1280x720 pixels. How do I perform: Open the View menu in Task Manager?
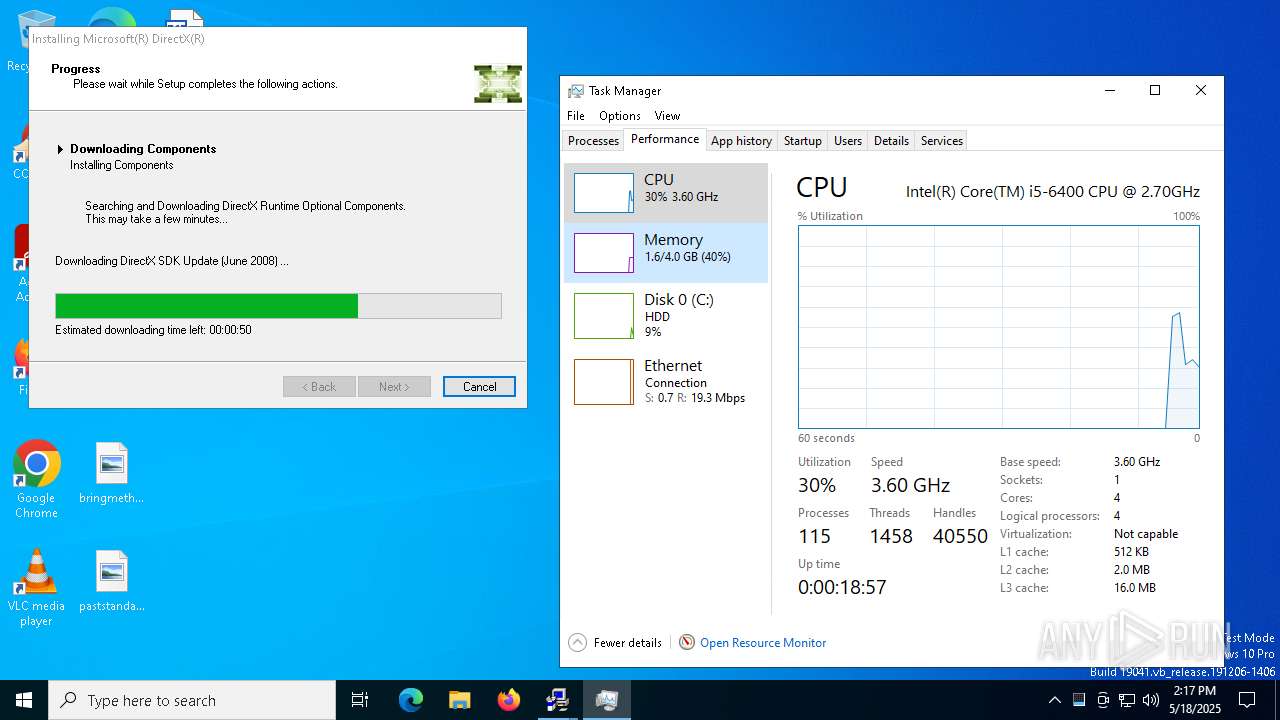pyautogui.click(x=667, y=116)
